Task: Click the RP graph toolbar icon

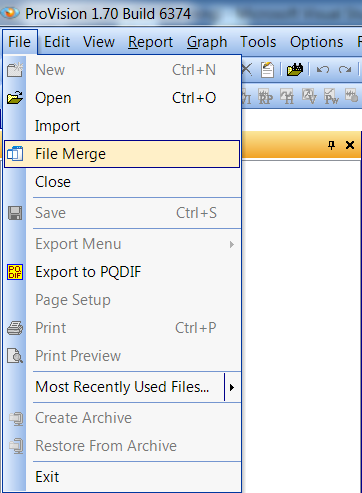Action: (x=265, y=97)
